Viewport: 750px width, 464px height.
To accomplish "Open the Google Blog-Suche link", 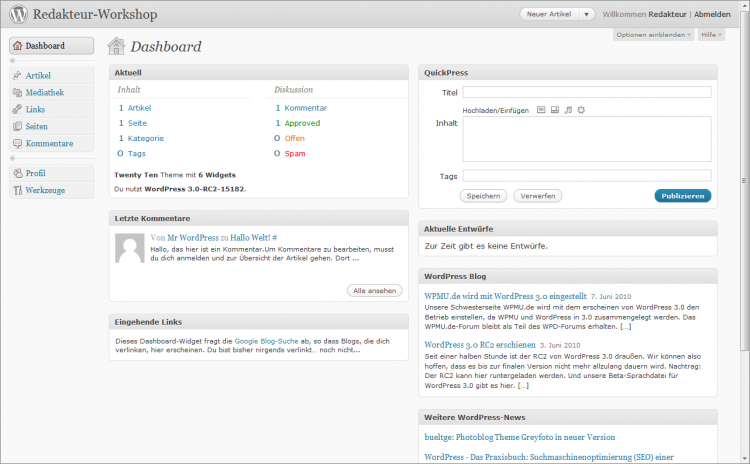I will pyautogui.click(x=266, y=342).
